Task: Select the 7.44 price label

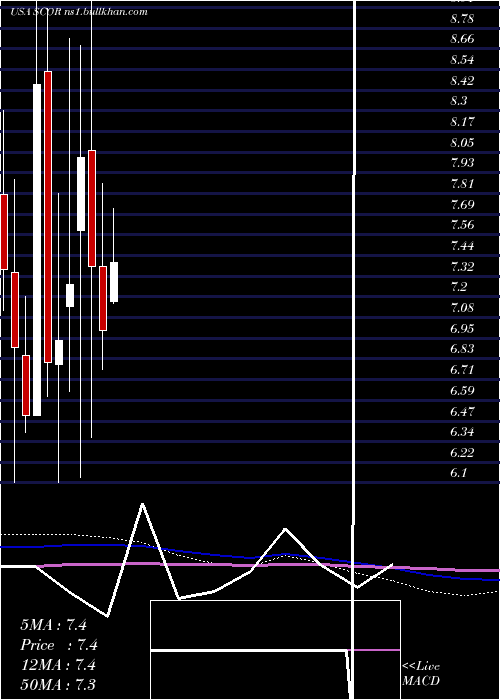Action: pos(462,245)
